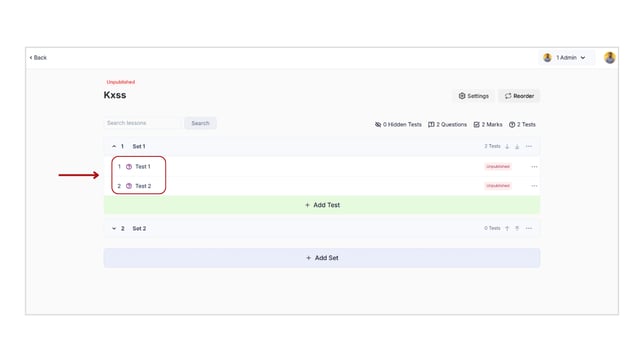Image resolution: width=644 pixels, height=362 pixels.
Task: Click the Add Test button
Action: tap(322, 205)
